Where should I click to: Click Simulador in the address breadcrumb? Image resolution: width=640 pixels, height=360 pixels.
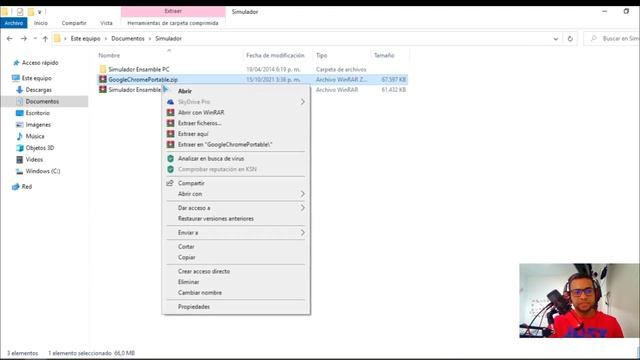point(168,38)
